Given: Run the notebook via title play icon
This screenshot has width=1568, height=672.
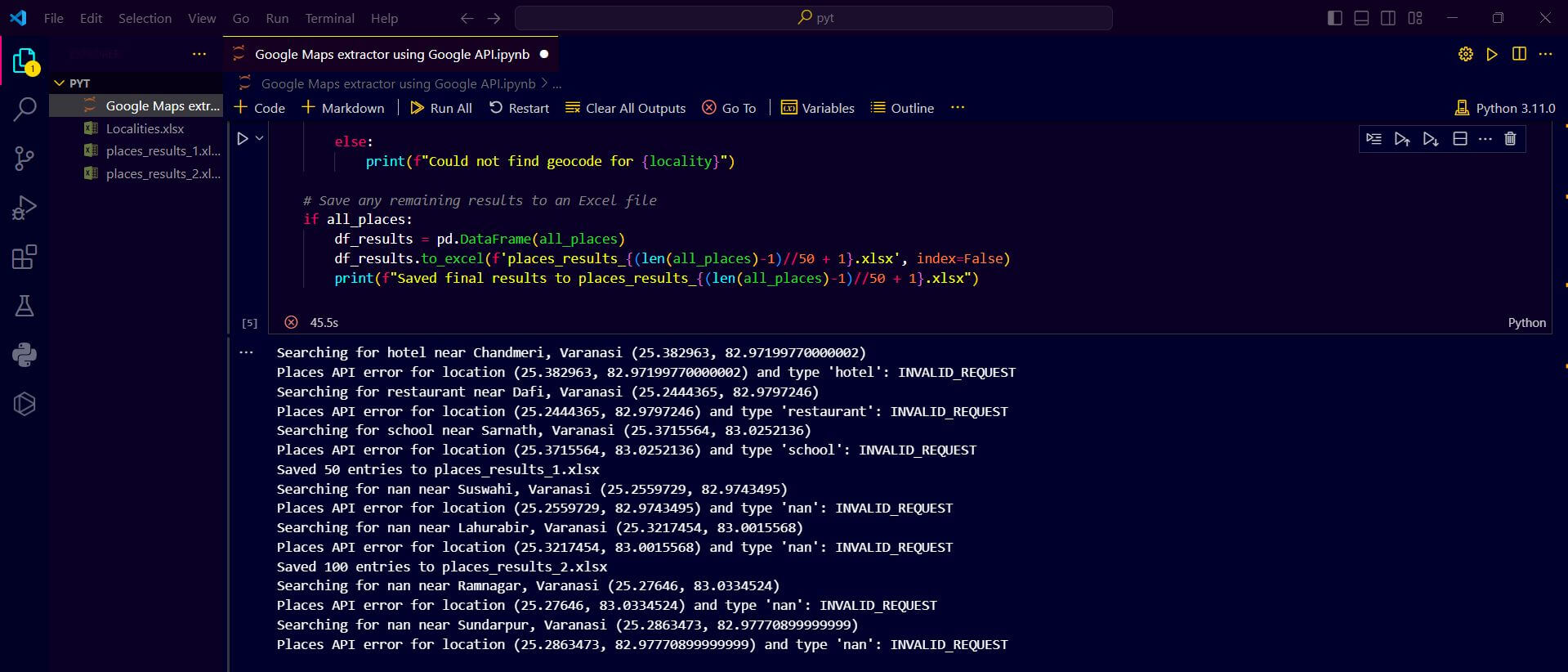Looking at the screenshot, I should tap(1492, 54).
